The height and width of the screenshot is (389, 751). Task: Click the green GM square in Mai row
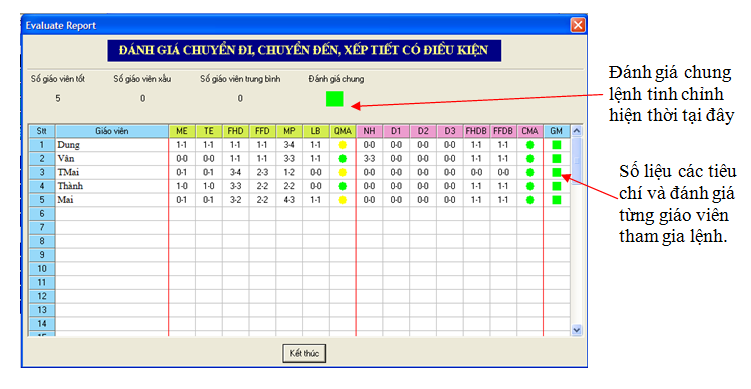click(x=557, y=200)
